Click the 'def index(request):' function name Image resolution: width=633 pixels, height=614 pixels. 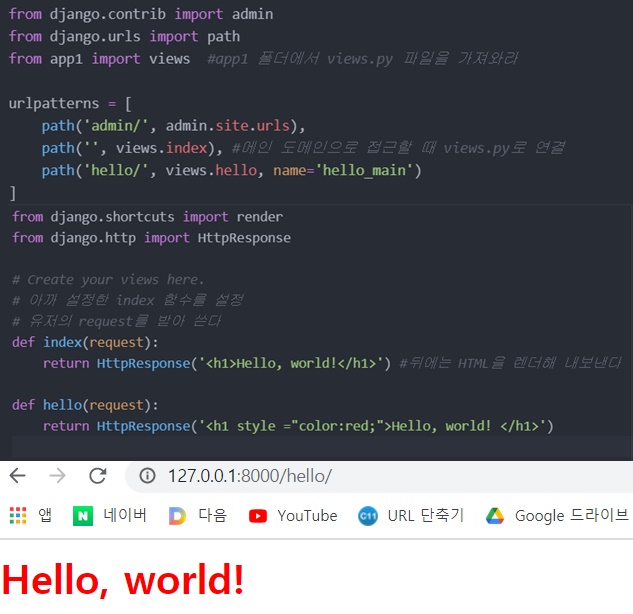coord(63,342)
